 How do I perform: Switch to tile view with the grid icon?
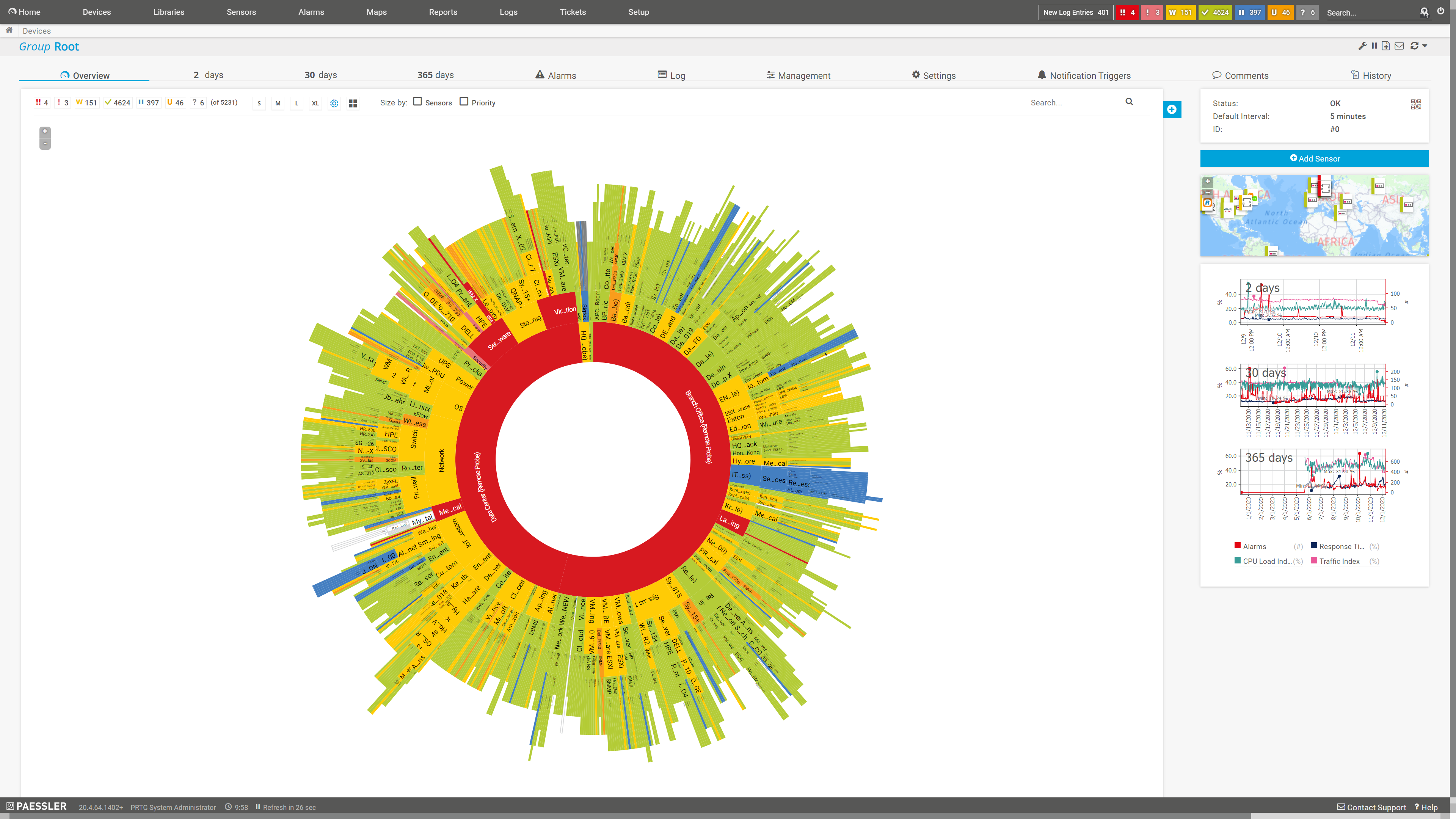pyautogui.click(x=353, y=103)
